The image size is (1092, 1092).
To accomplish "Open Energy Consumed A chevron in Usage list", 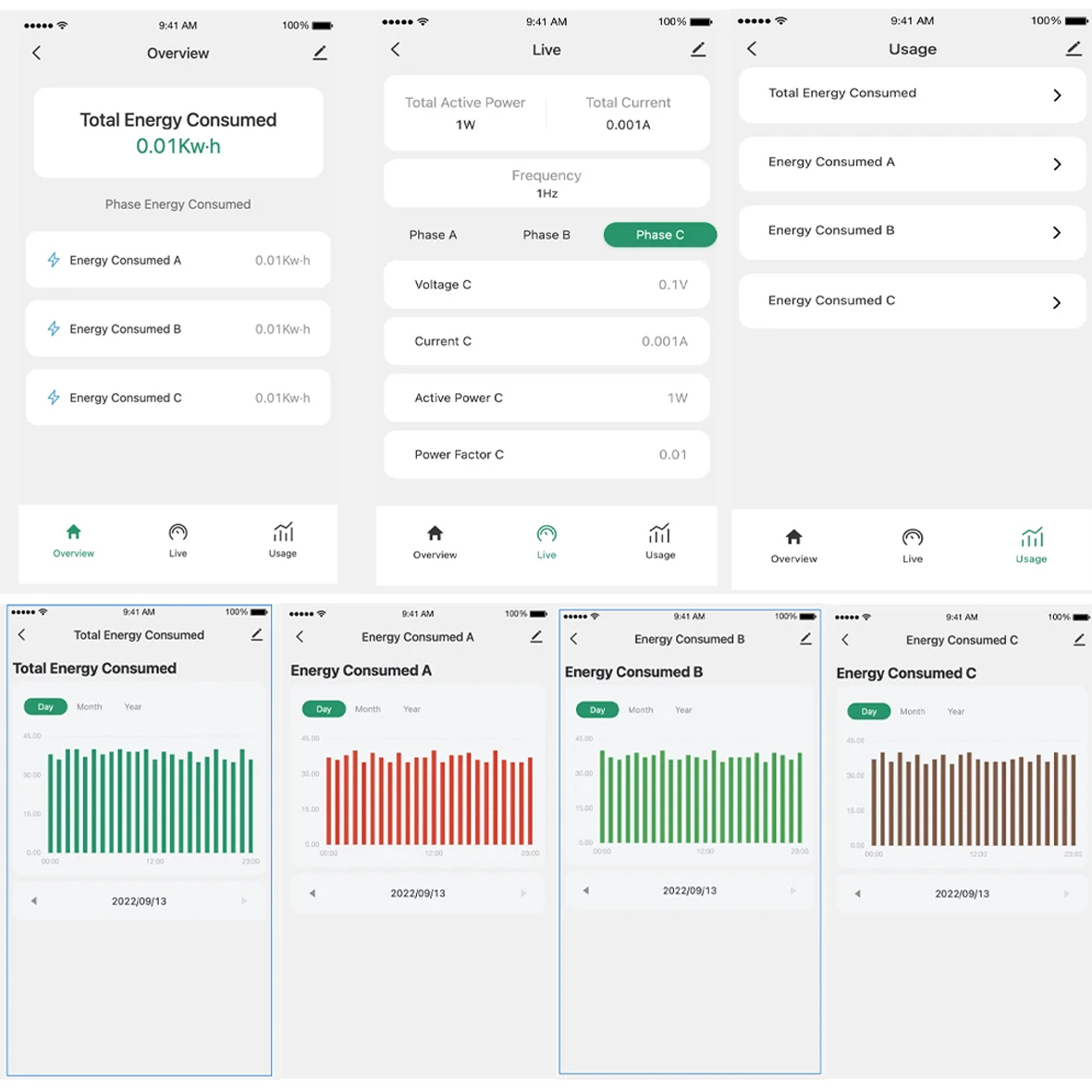I will (x=1057, y=165).
